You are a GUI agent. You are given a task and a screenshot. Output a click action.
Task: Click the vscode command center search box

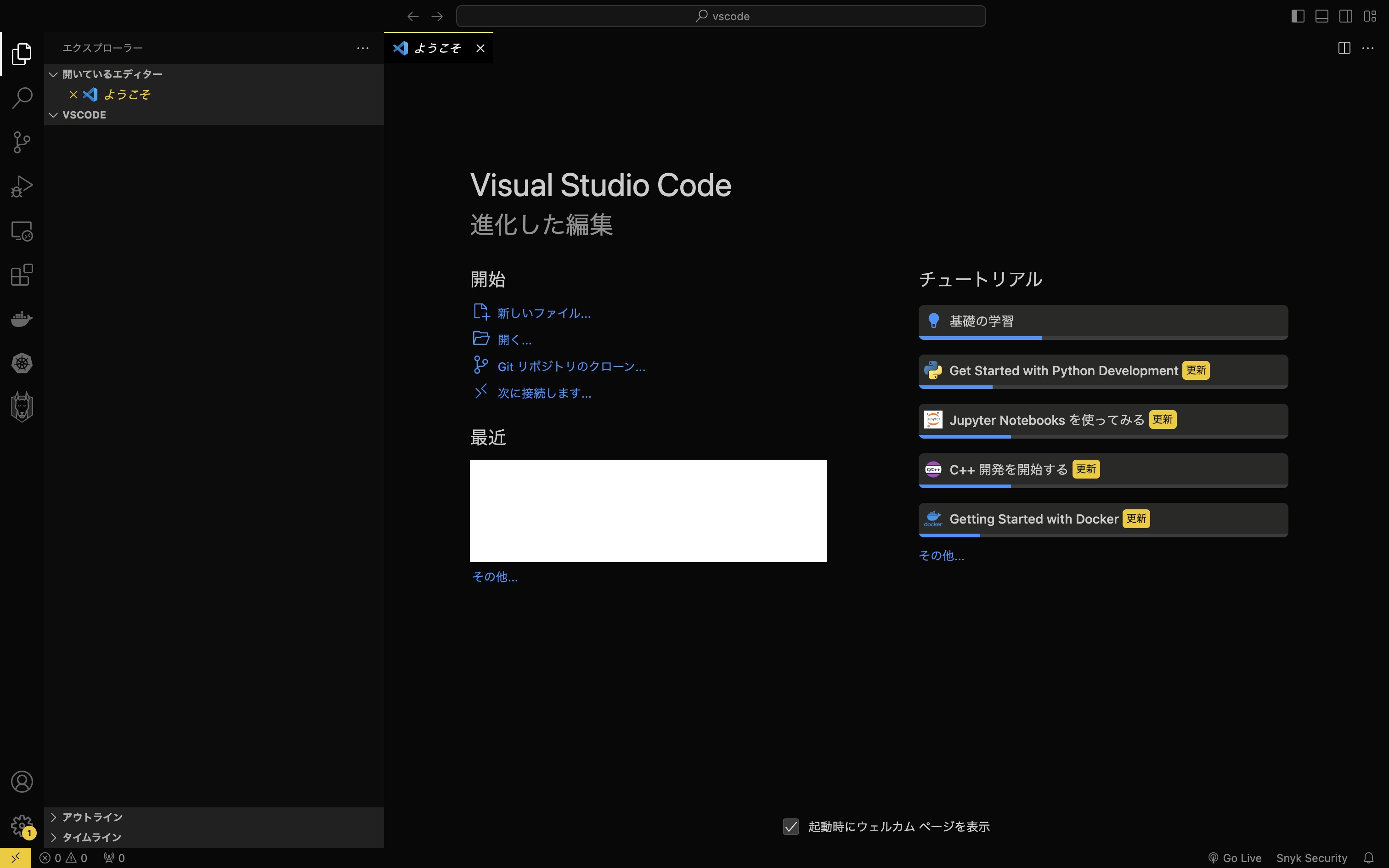pyautogui.click(x=720, y=16)
